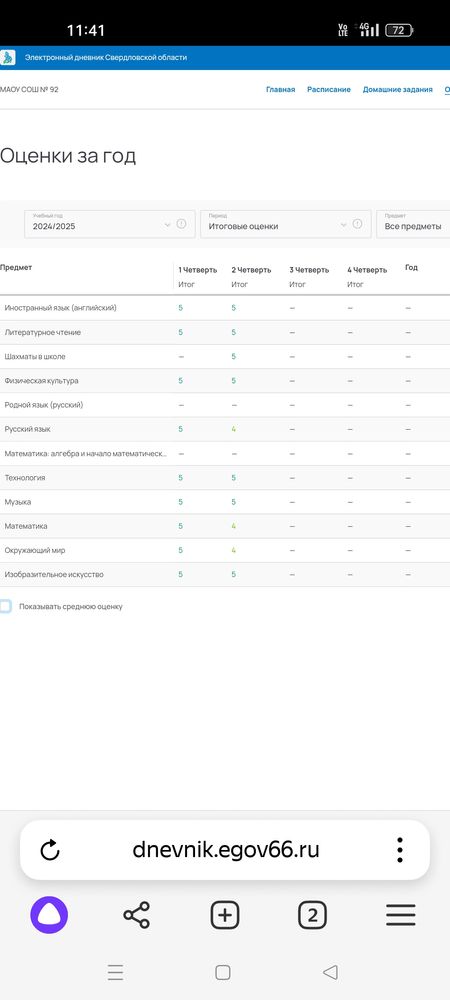The image size is (450, 1000).
Task: Tap Android back navigation triangle
Action: [x=330, y=972]
